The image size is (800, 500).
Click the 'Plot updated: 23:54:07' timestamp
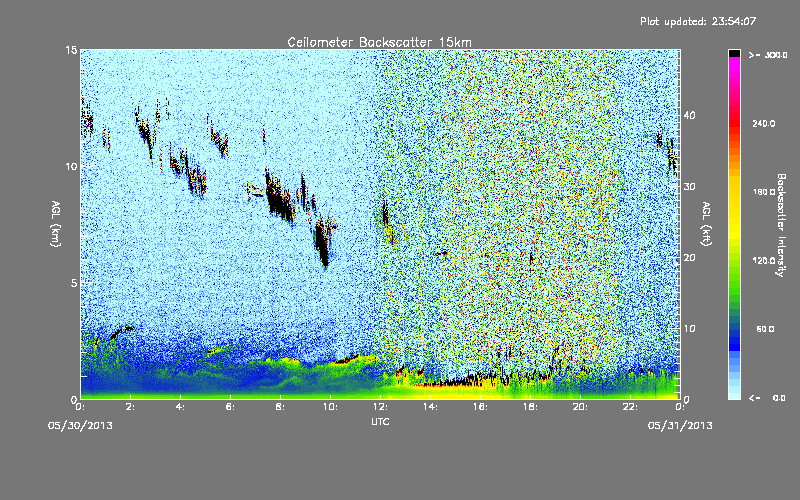[x=698, y=21]
